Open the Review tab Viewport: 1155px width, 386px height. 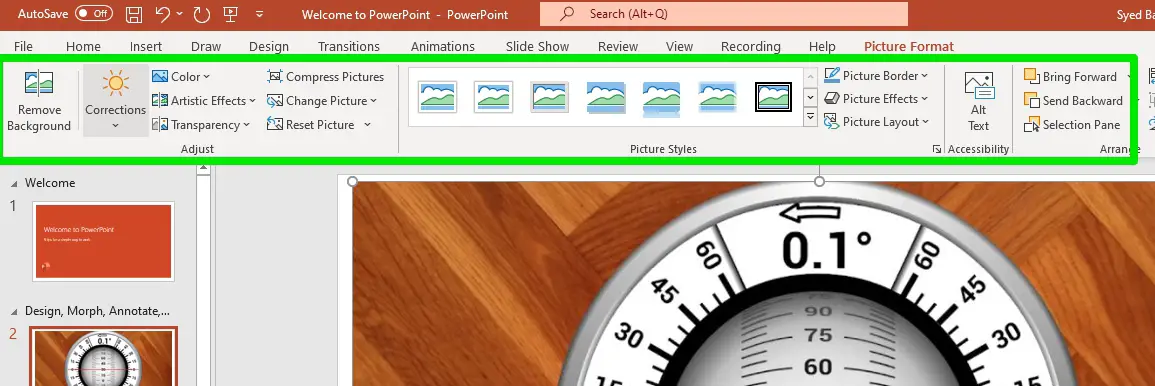(x=618, y=46)
